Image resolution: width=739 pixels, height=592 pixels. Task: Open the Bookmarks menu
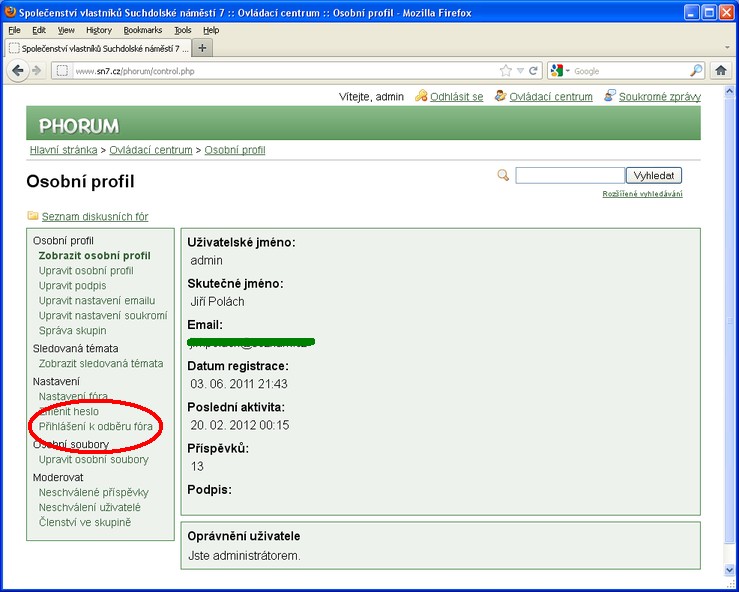click(x=144, y=30)
